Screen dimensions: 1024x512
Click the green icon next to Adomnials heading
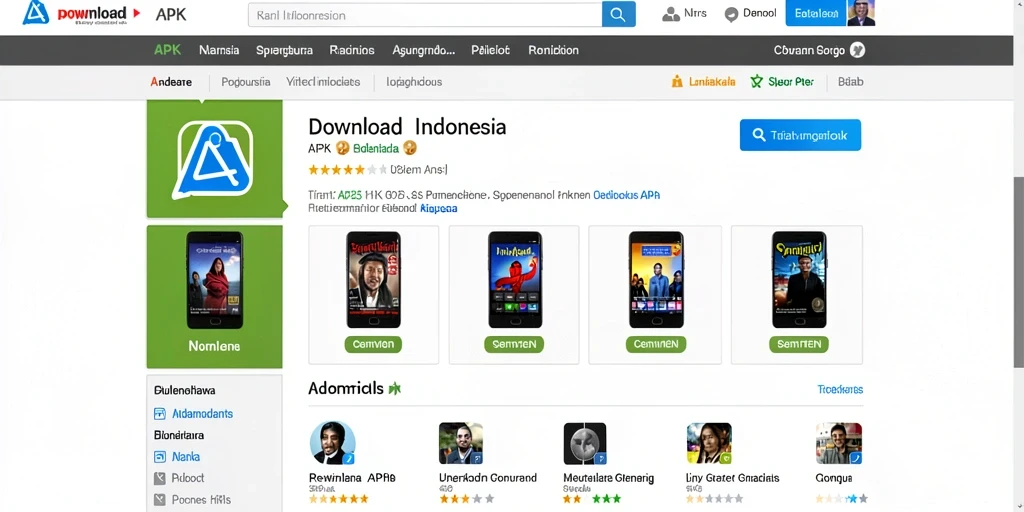click(x=394, y=389)
